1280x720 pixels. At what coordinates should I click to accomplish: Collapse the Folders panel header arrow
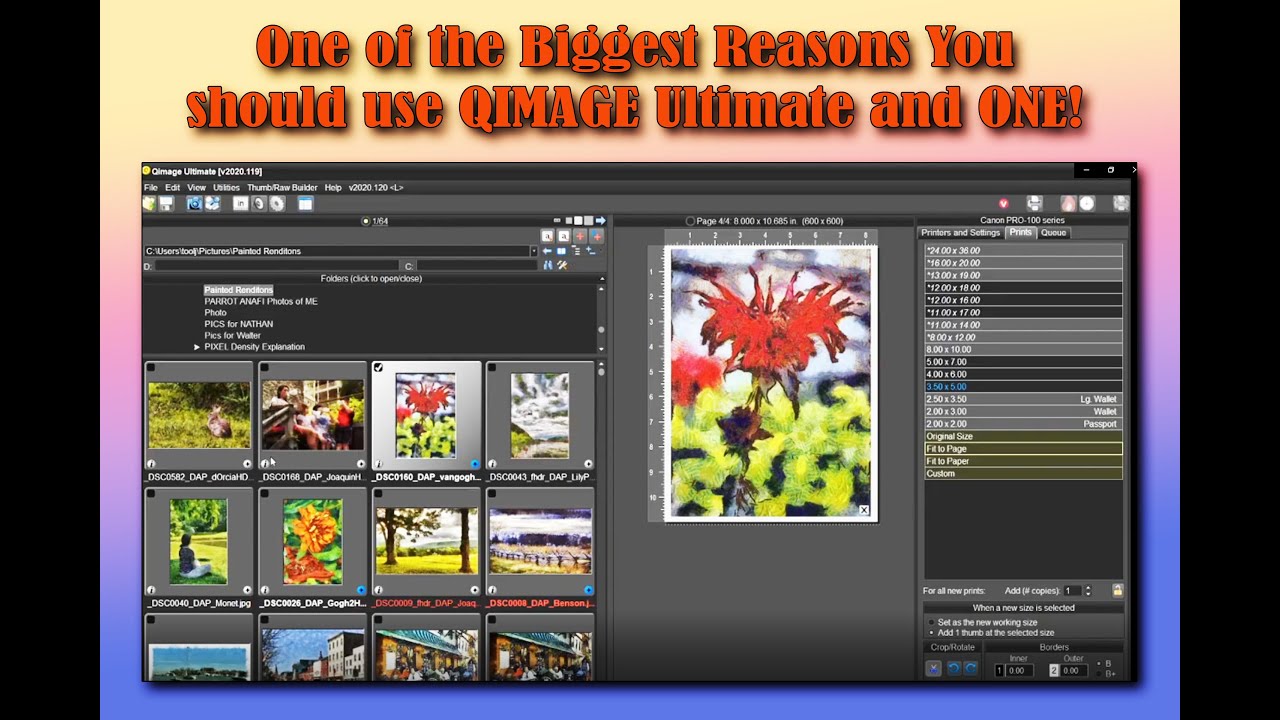click(602, 279)
